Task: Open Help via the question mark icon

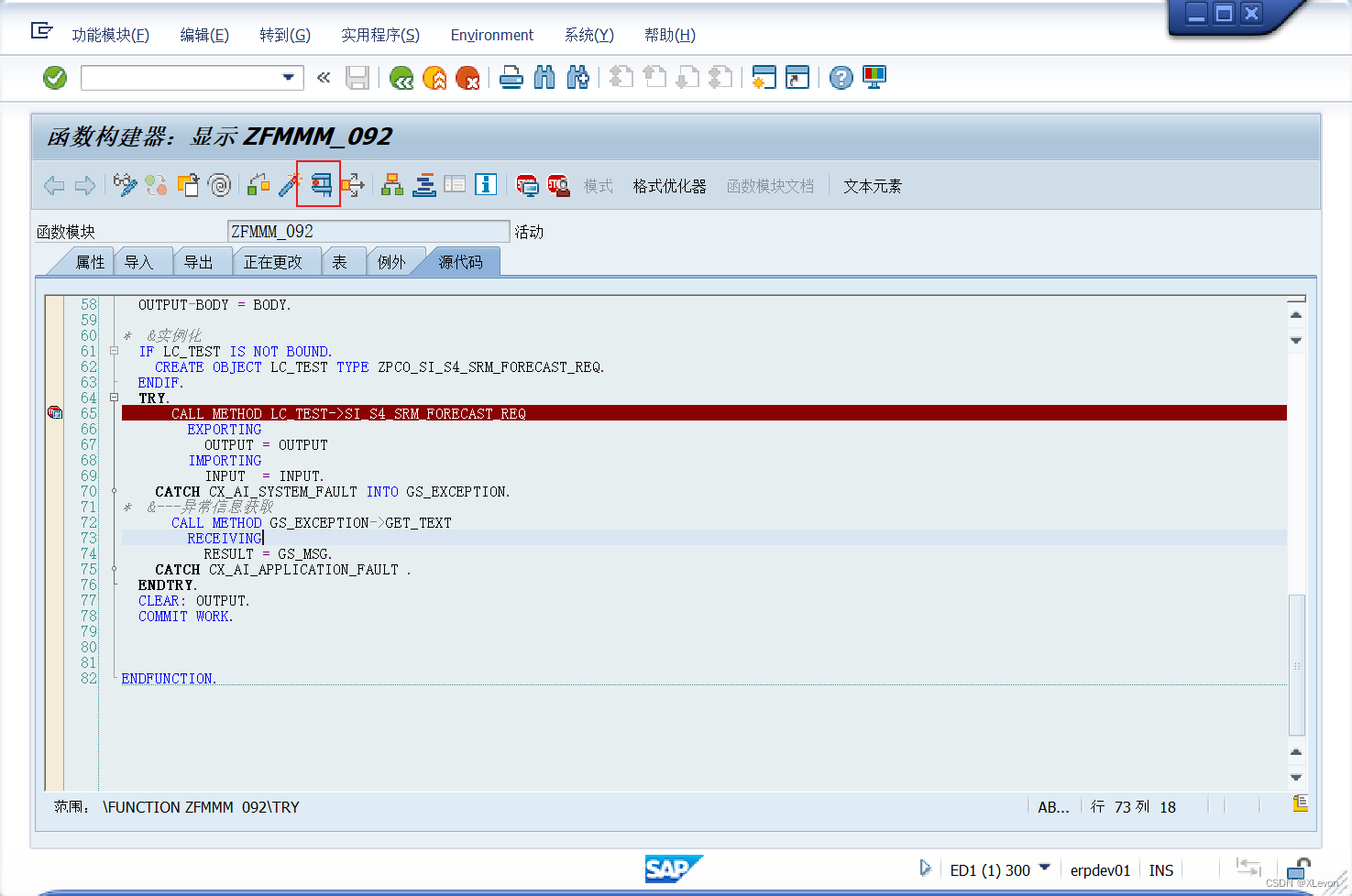Action: click(841, 78)
